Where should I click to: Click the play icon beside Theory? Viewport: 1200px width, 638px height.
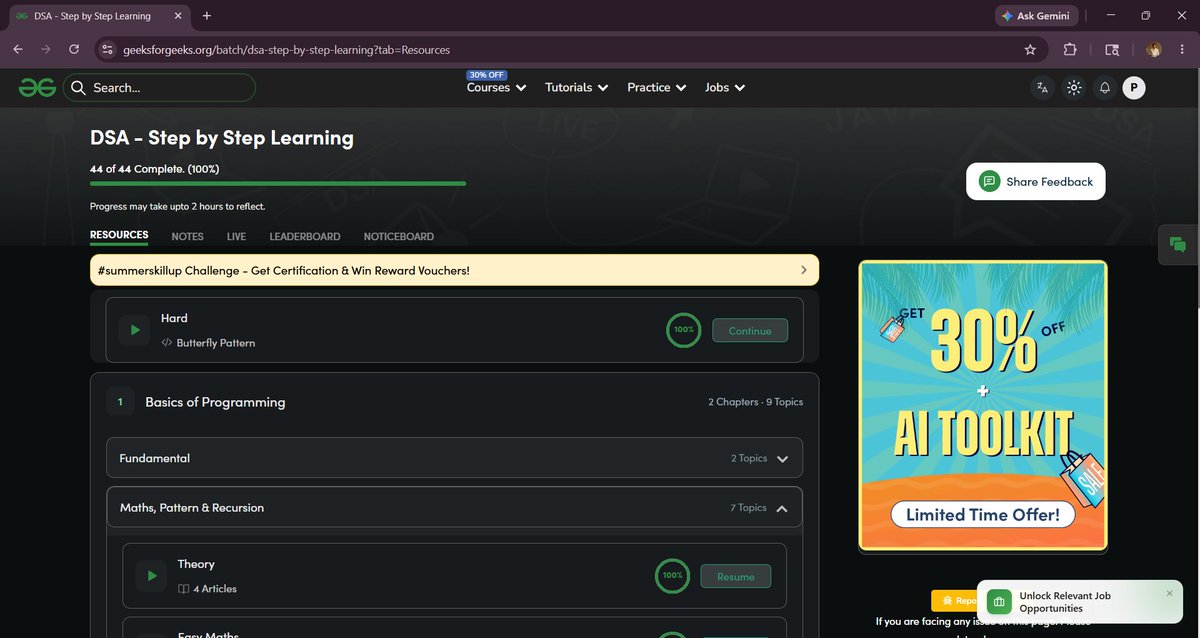[151, 576]
